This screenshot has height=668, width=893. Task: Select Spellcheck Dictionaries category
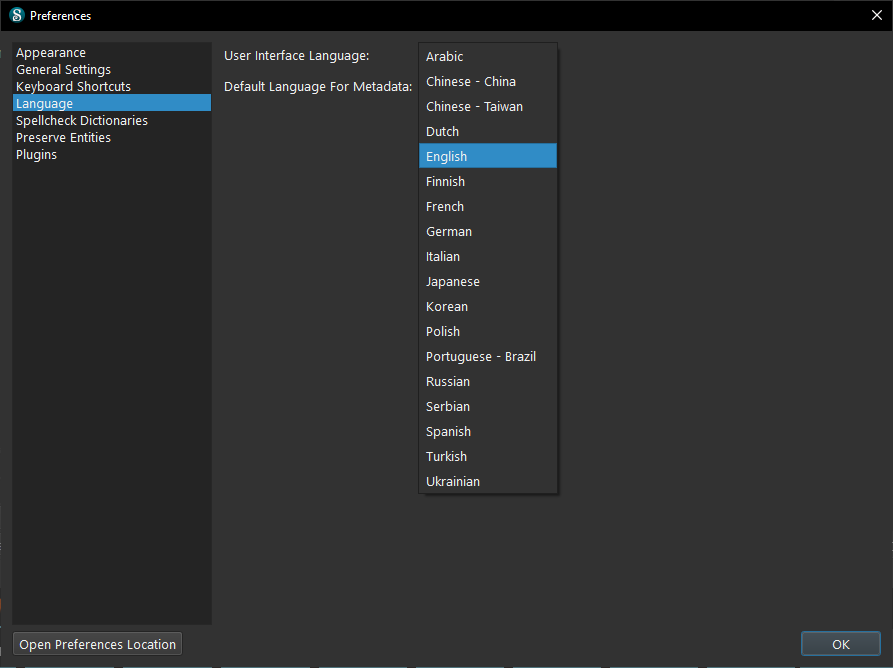[x=82, y=121]
